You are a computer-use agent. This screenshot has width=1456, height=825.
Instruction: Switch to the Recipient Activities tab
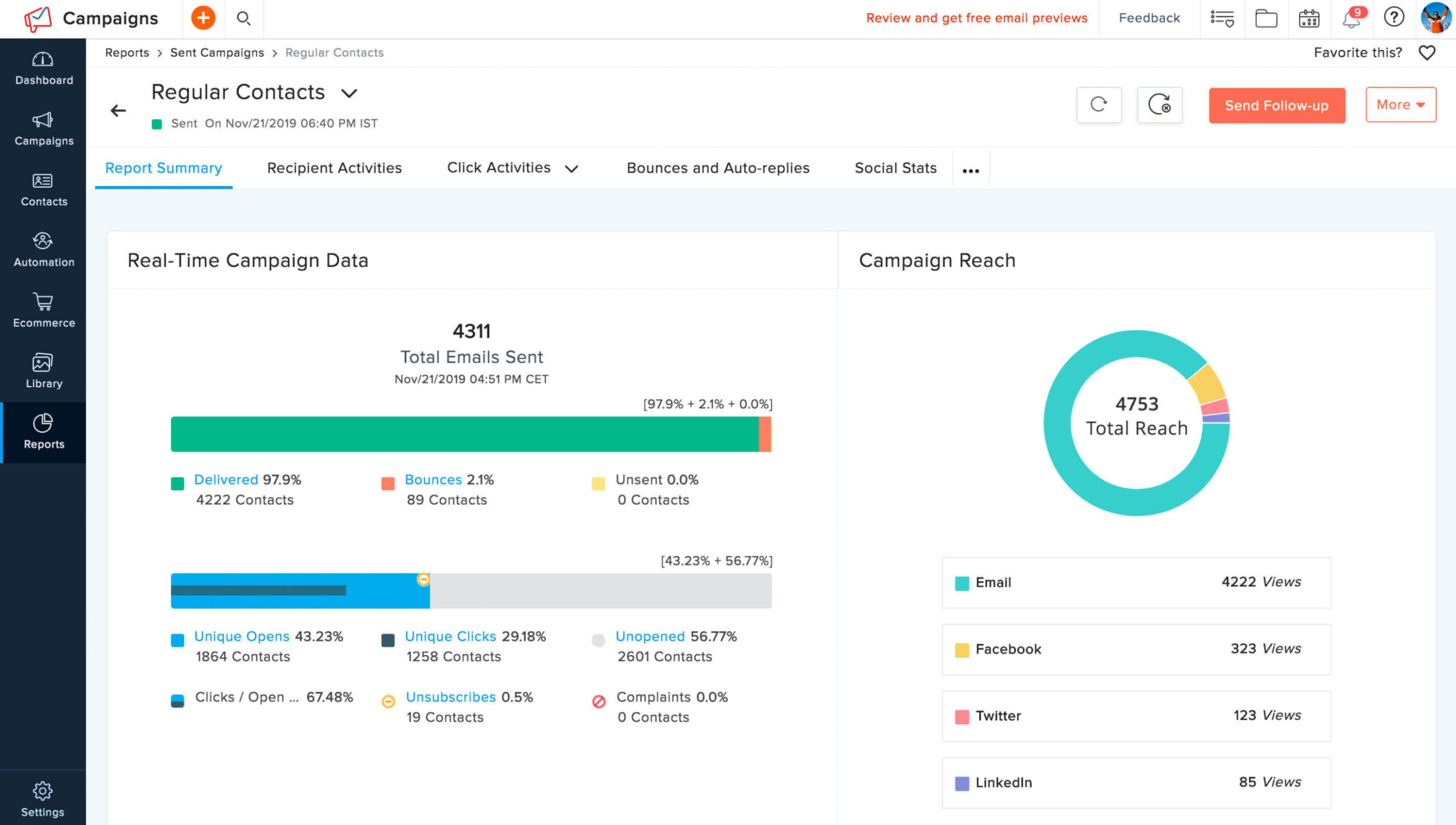click(x=333, y=167)
